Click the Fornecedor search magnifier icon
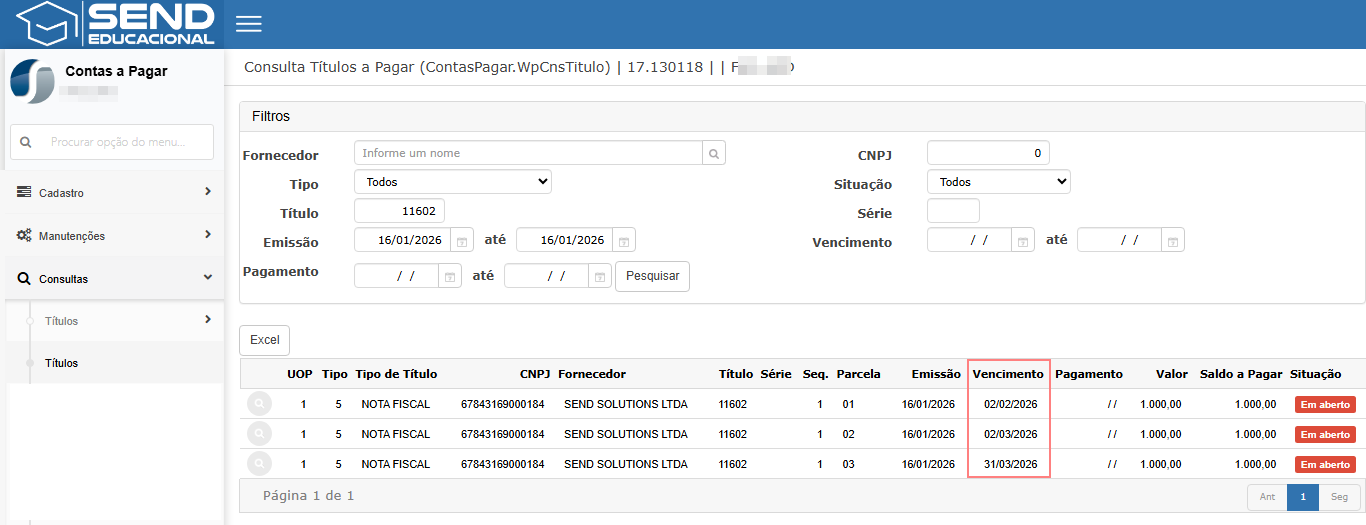The height and width of the screenshot is (525, 1366). click(714, 153)
